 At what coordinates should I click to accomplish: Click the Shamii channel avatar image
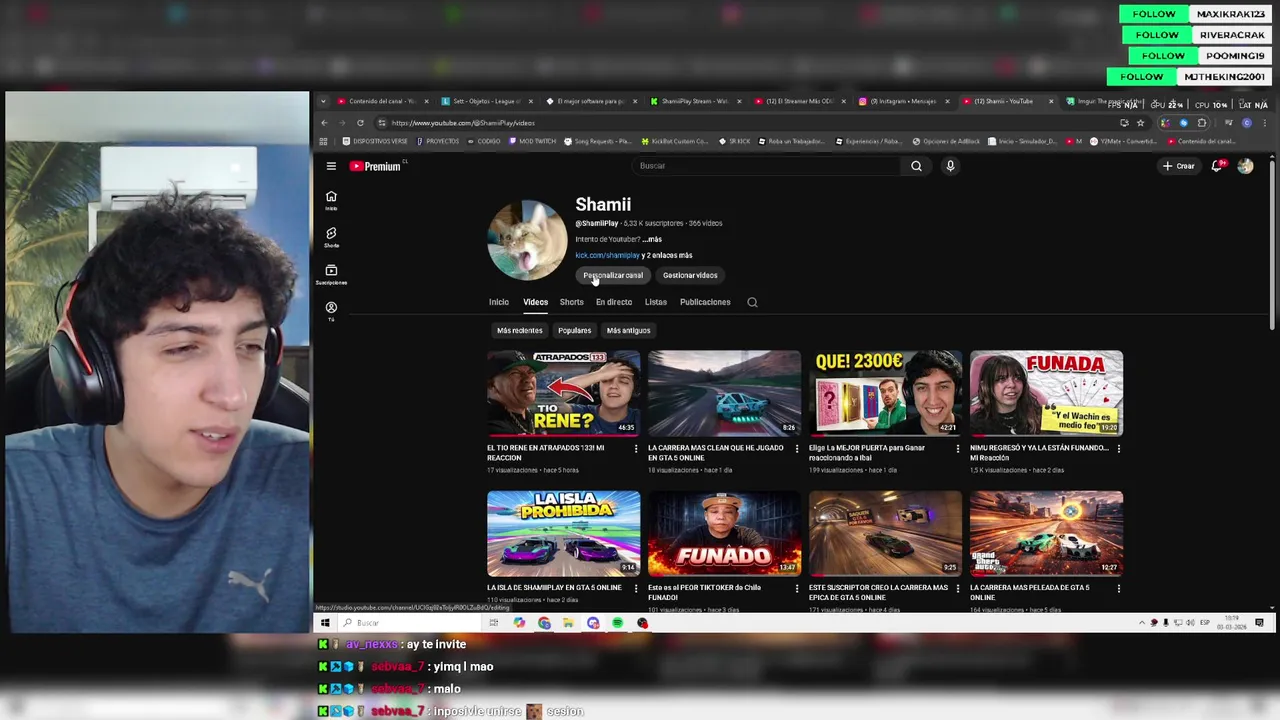[x=527, y=240]
